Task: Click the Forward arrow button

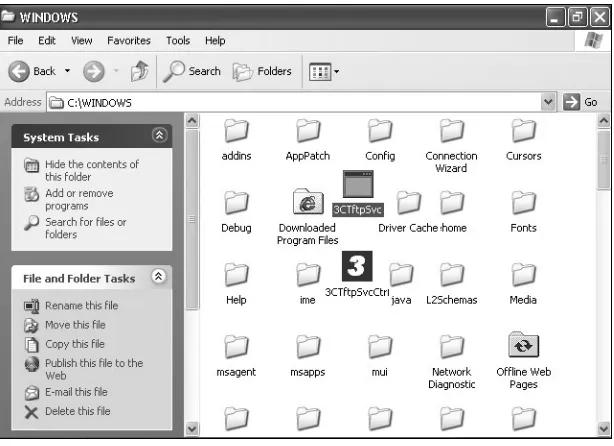Action: click(x=94, y=71)
